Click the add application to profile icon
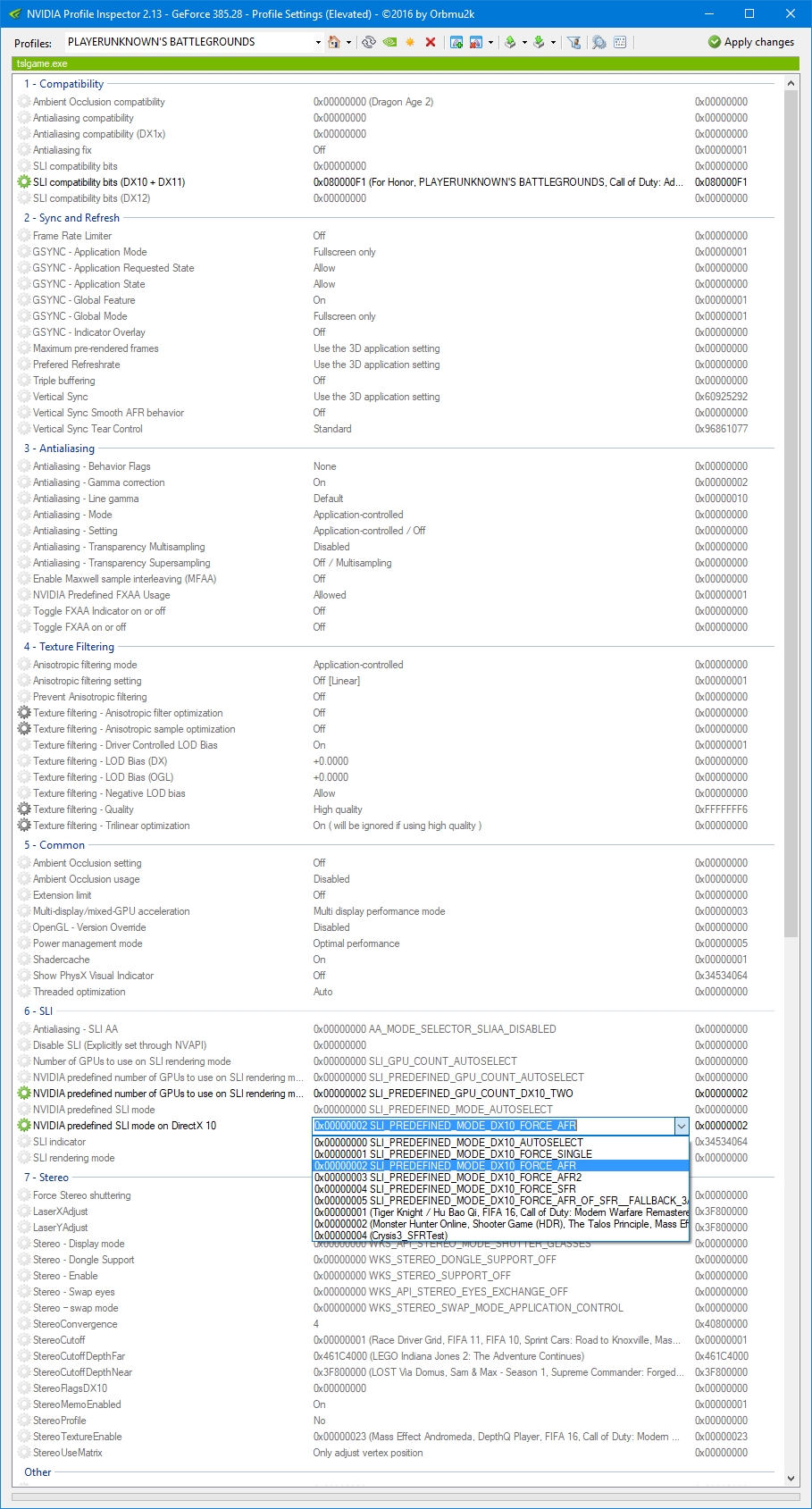This screenshot has height=1509, width=812. tap(456, 42)
